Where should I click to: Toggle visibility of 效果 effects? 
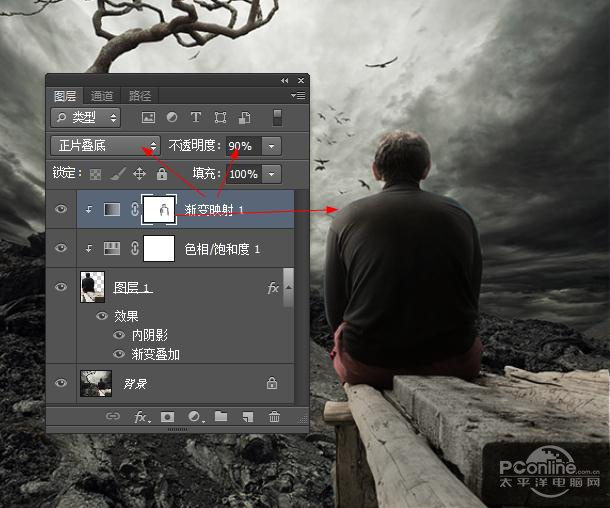[x=102, y=316]
